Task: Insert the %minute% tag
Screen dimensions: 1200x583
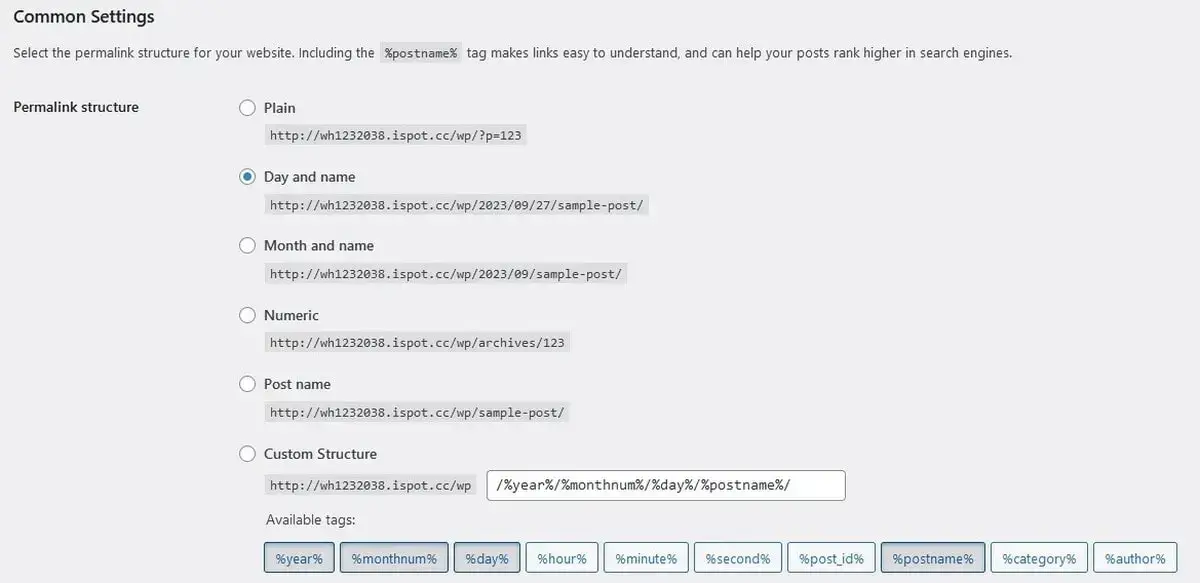Action: click(646, 559)
